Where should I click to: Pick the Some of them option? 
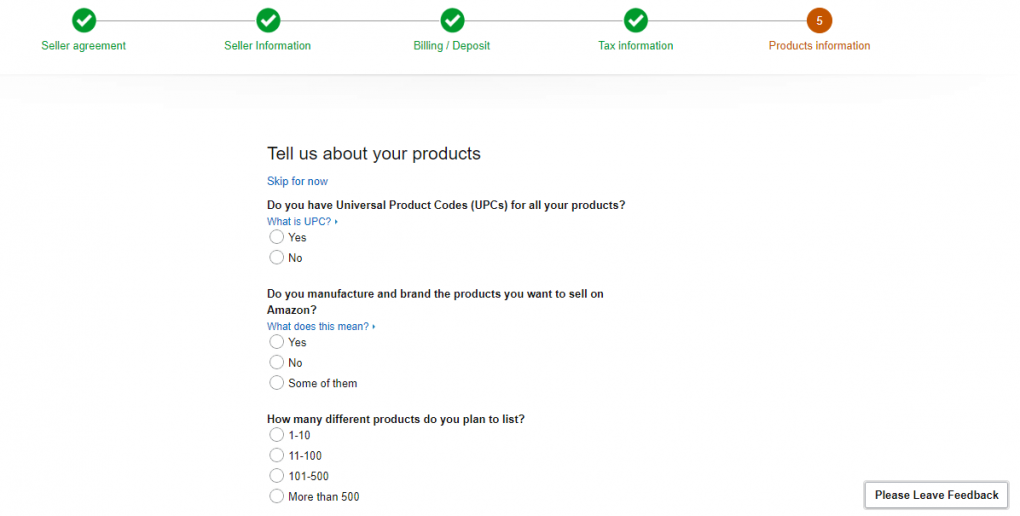click(277, 383)
